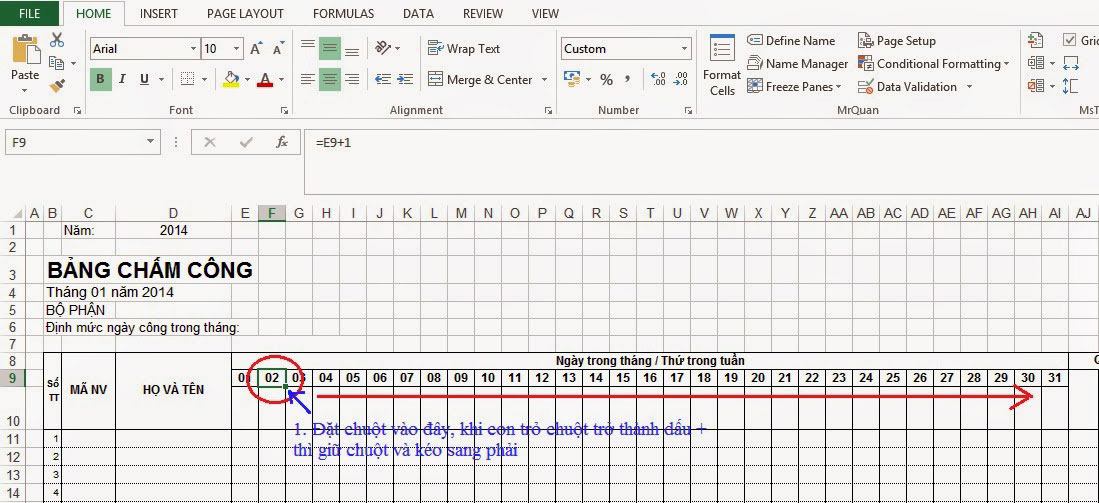1099x503 pixels.
Task: Open Merge & Center dropdown arrow
Action: [544, 80]
